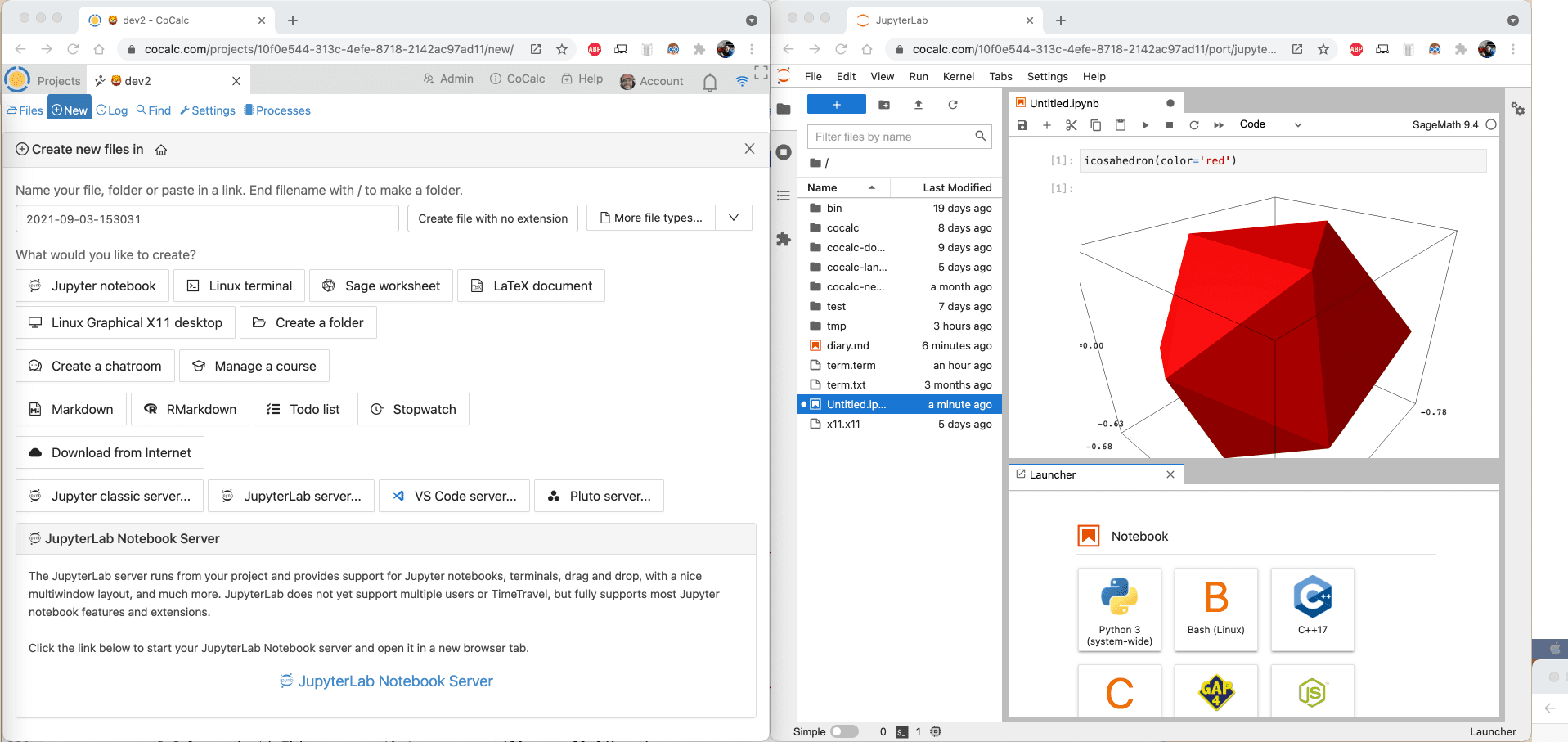
Task: Create new folder in JupyterLab file browser
Action: coord(884,105)
